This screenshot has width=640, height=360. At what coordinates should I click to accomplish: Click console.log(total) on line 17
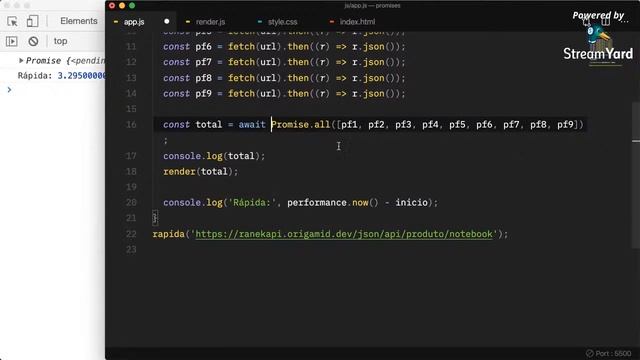[214, 156]
